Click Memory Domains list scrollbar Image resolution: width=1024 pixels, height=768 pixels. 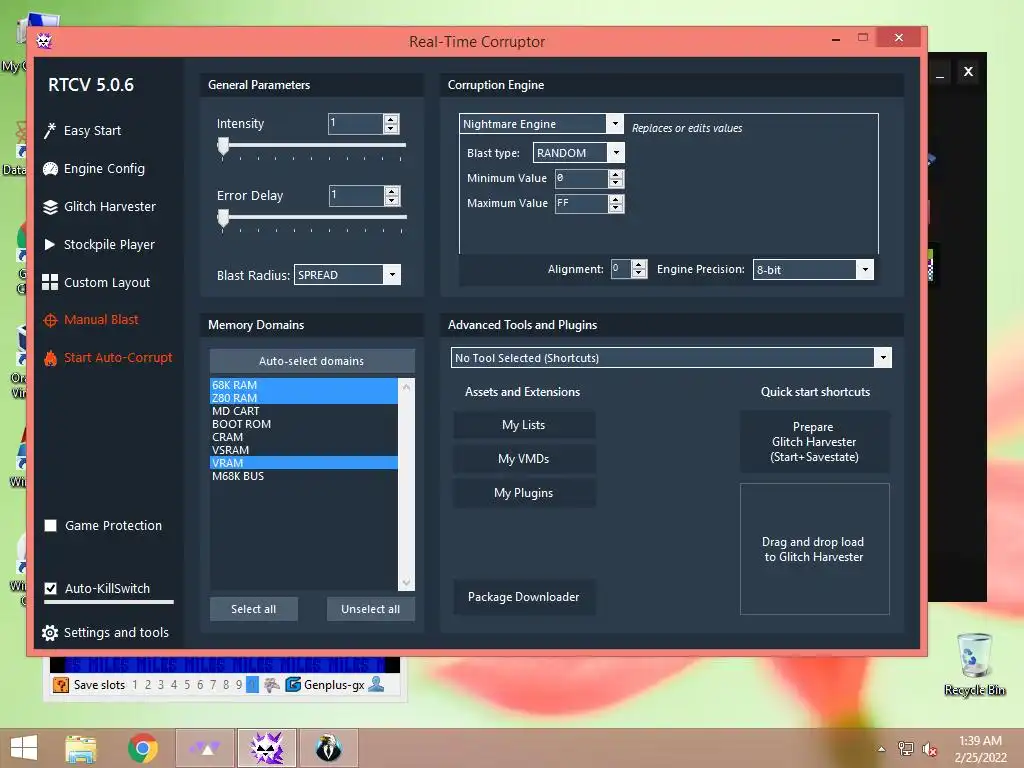coord(406,484)
